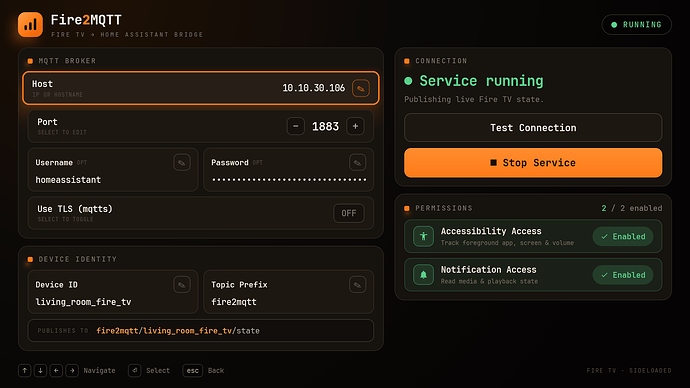Toggle the Use TLS OFF switch
The height and width of the screenshot is (388, 690).
point(349,213)
